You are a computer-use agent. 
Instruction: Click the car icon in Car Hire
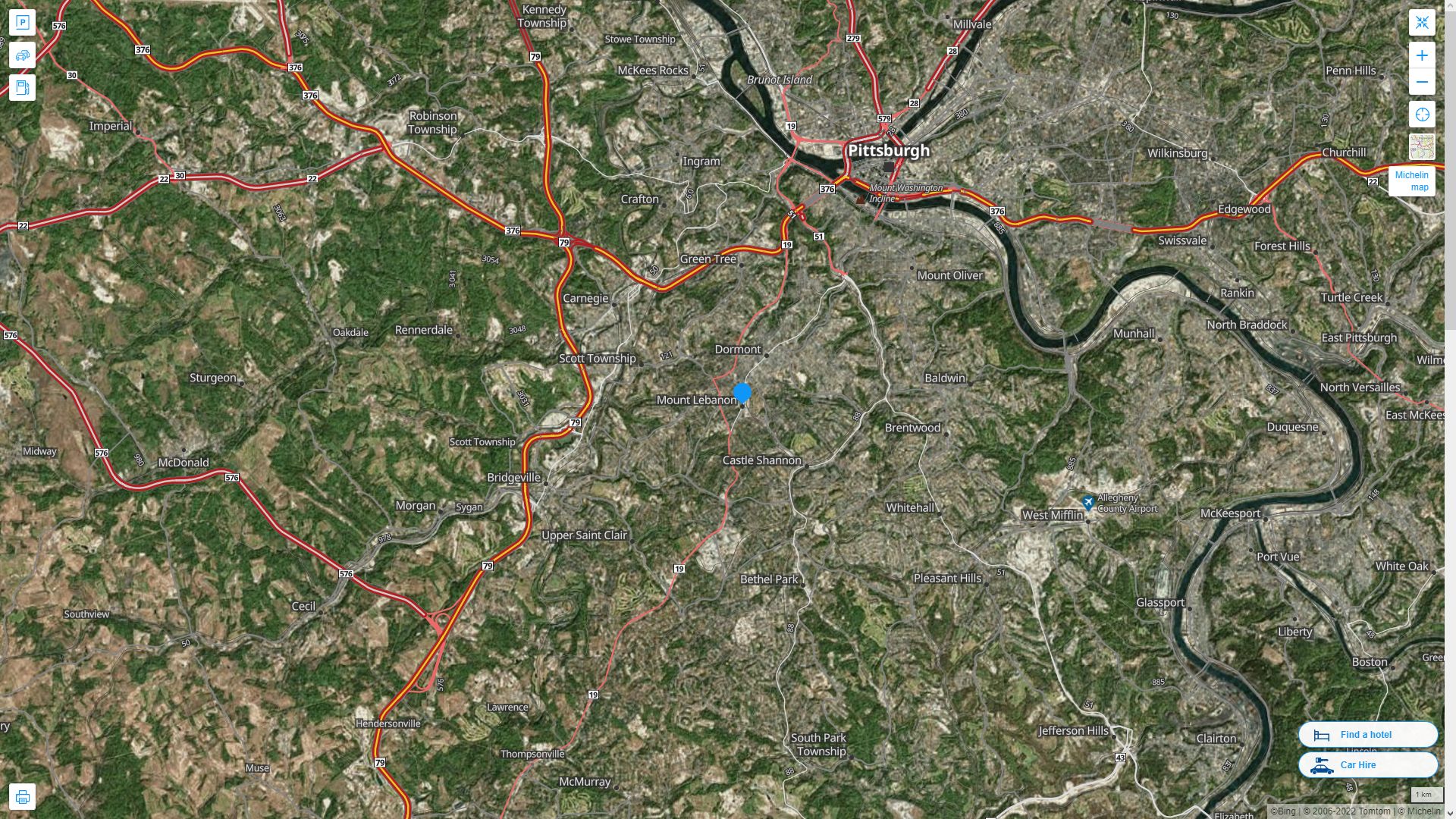1322,766
